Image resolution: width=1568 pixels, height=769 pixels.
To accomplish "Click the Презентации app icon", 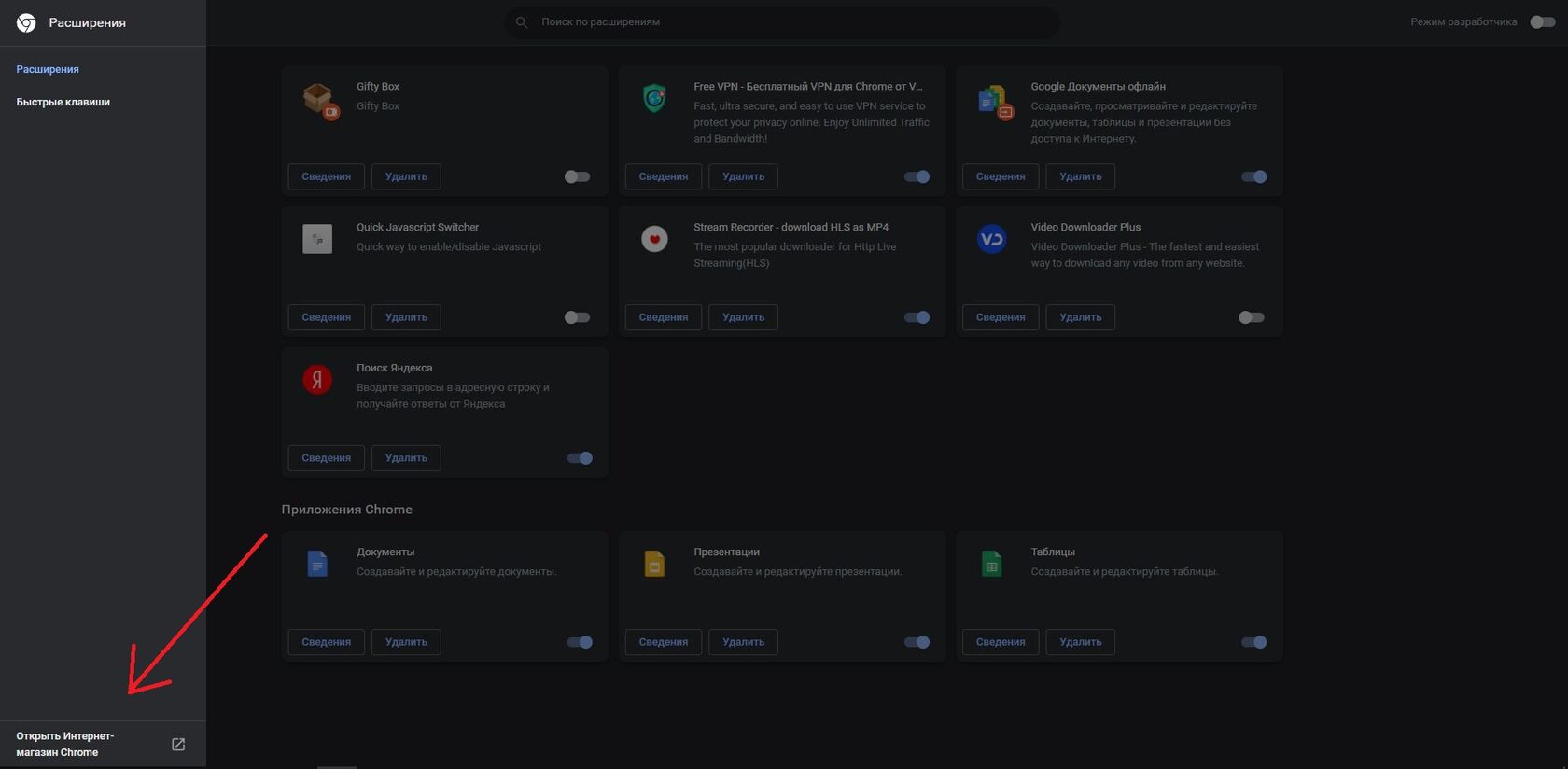I will click(655, 564).
